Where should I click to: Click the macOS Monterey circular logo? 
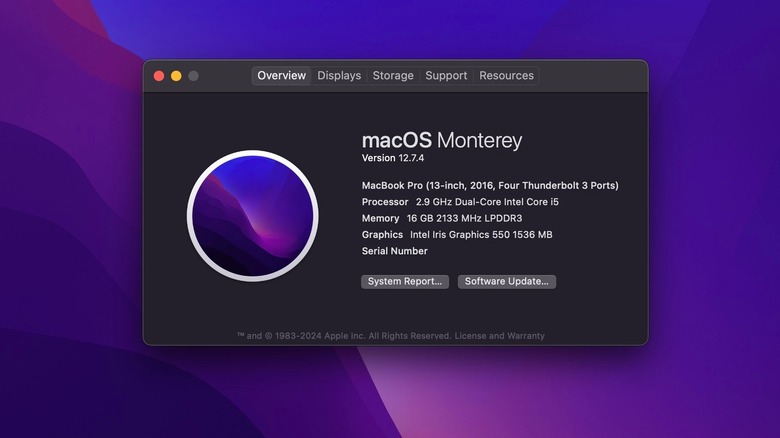coord(253,216)
